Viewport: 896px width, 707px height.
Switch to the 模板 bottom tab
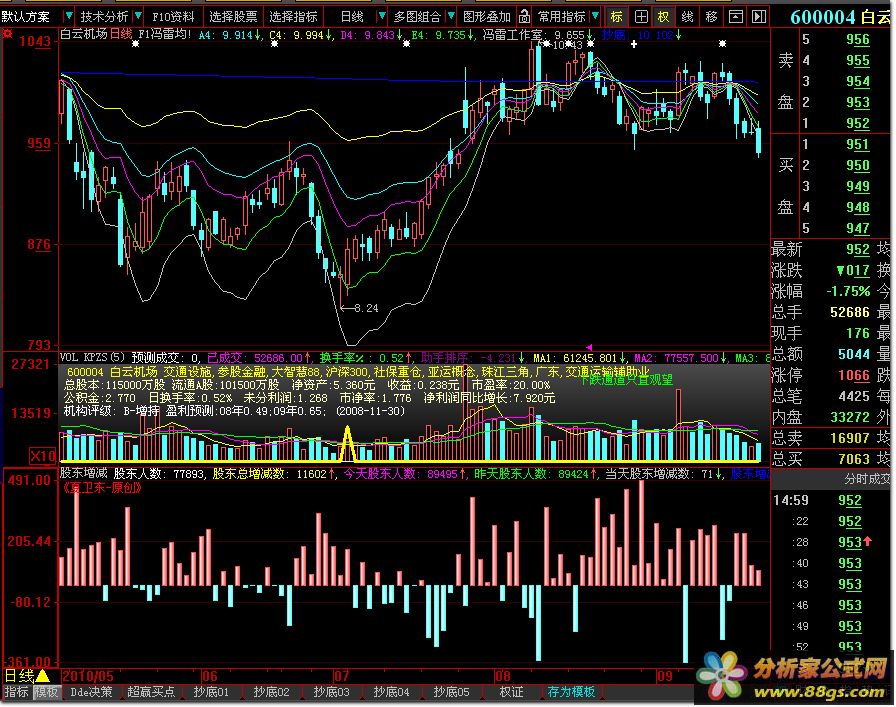coord(46,692)
